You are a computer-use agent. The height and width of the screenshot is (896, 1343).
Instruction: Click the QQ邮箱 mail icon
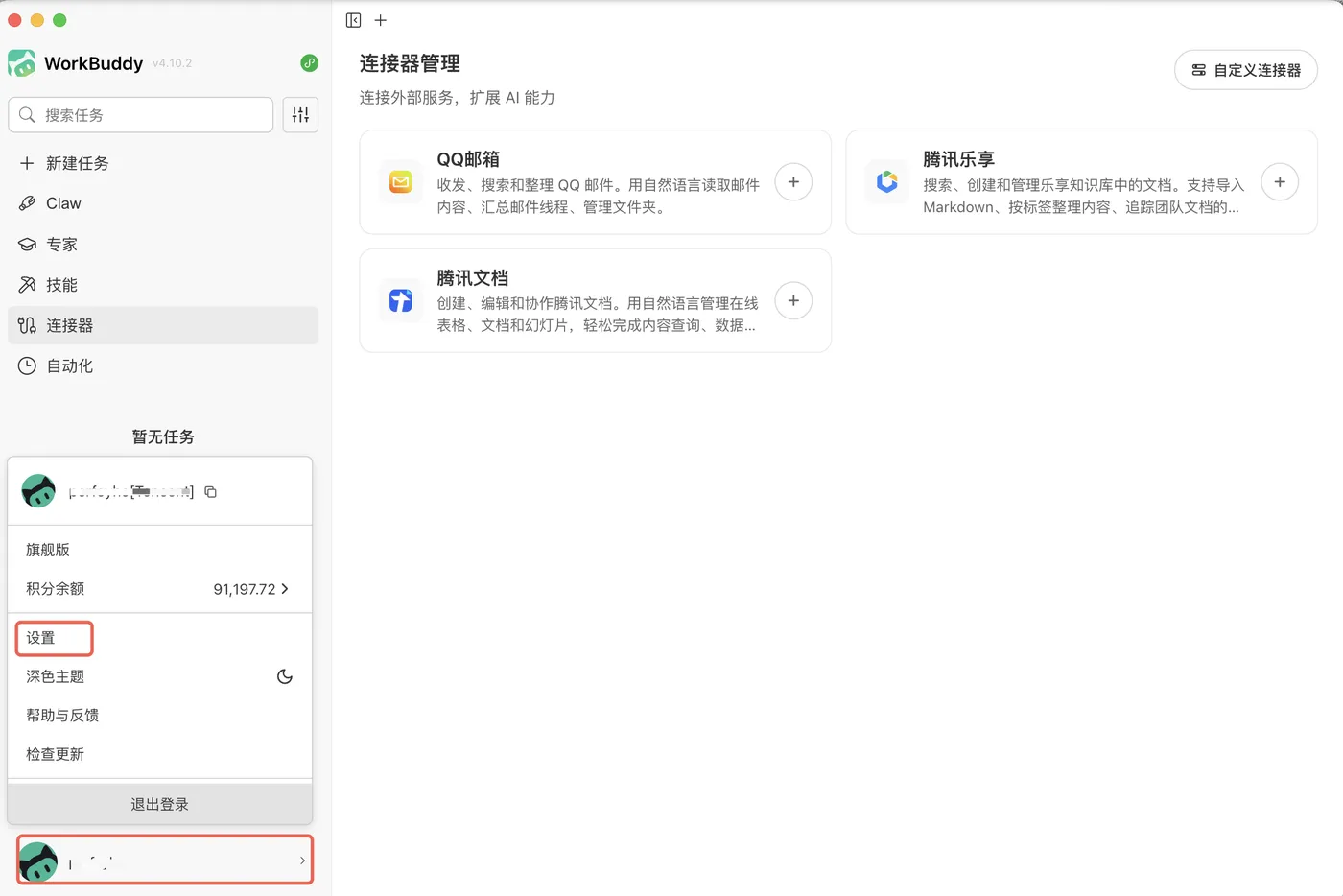click(401, 181)
